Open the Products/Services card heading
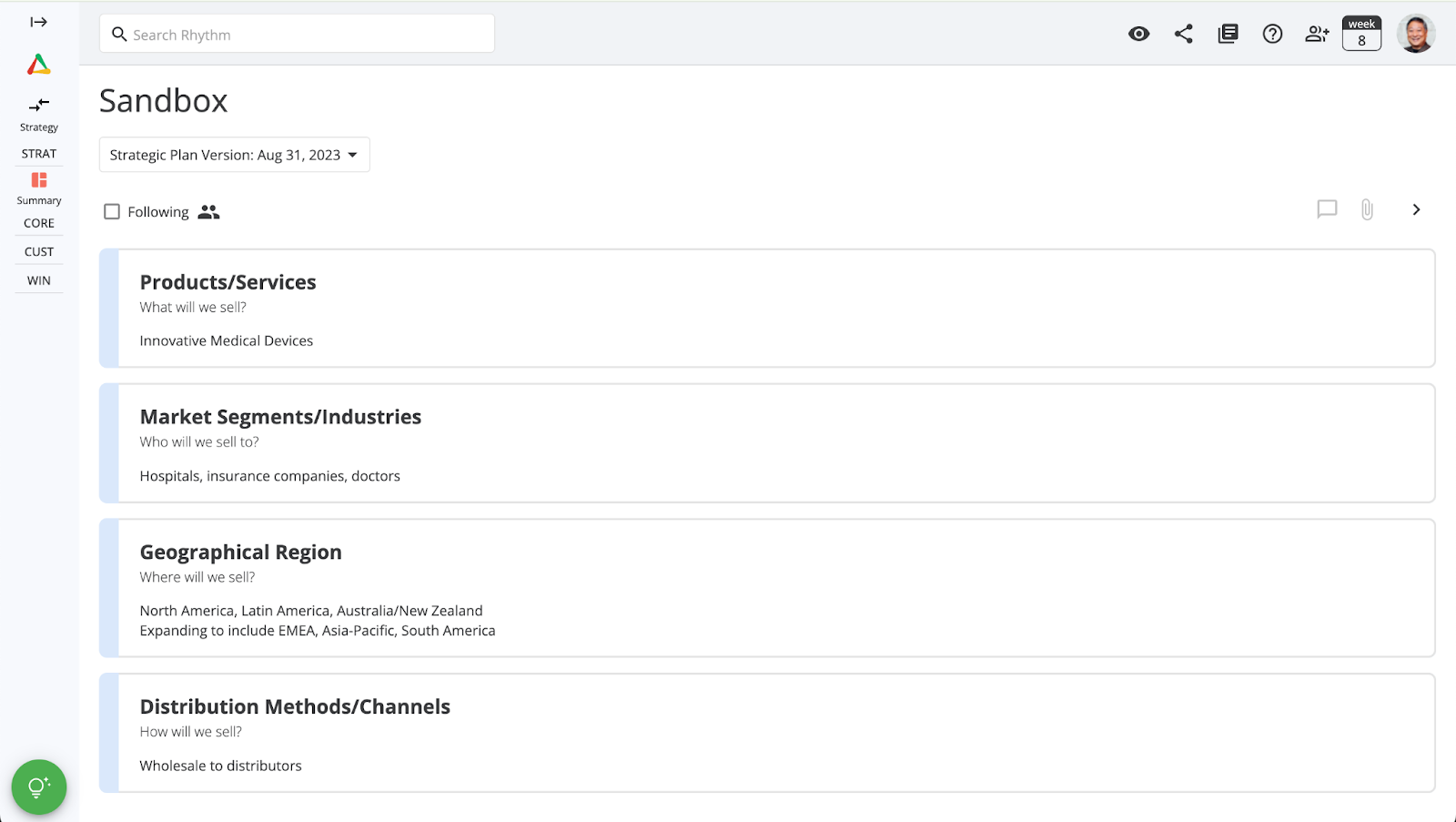Screen dimensions: 1456x822 click(x=227, y=282)
